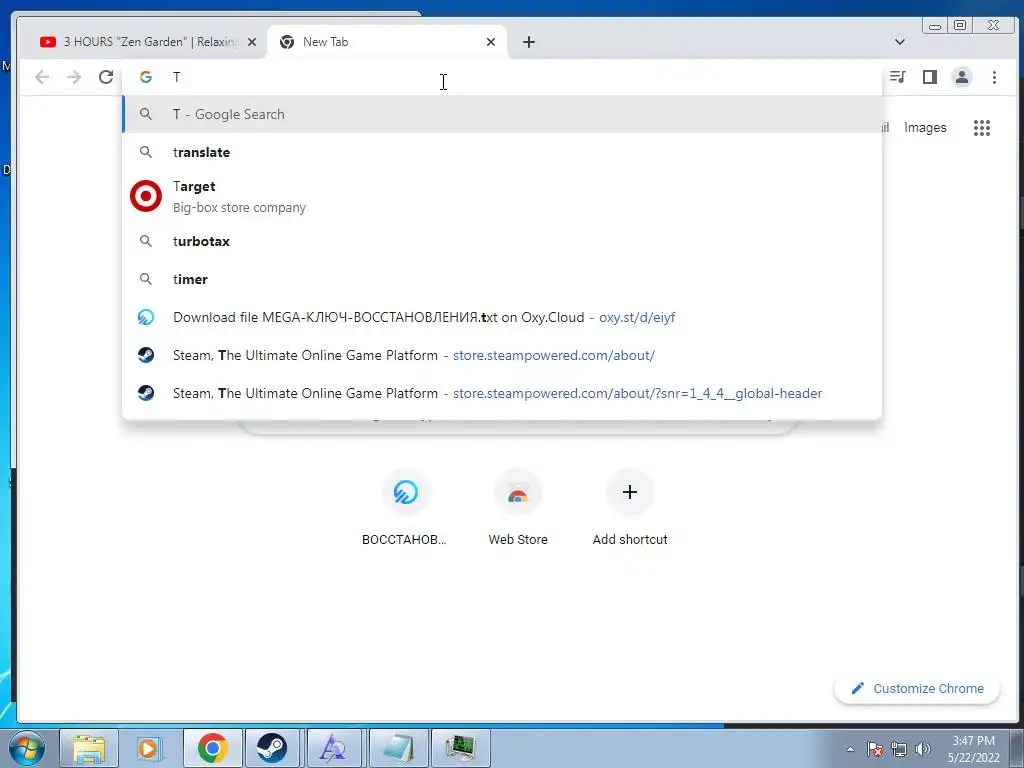Viewport: 1024px width, 768px height.
Task: Open a new tab with the plus button
Action: [529, 42]
